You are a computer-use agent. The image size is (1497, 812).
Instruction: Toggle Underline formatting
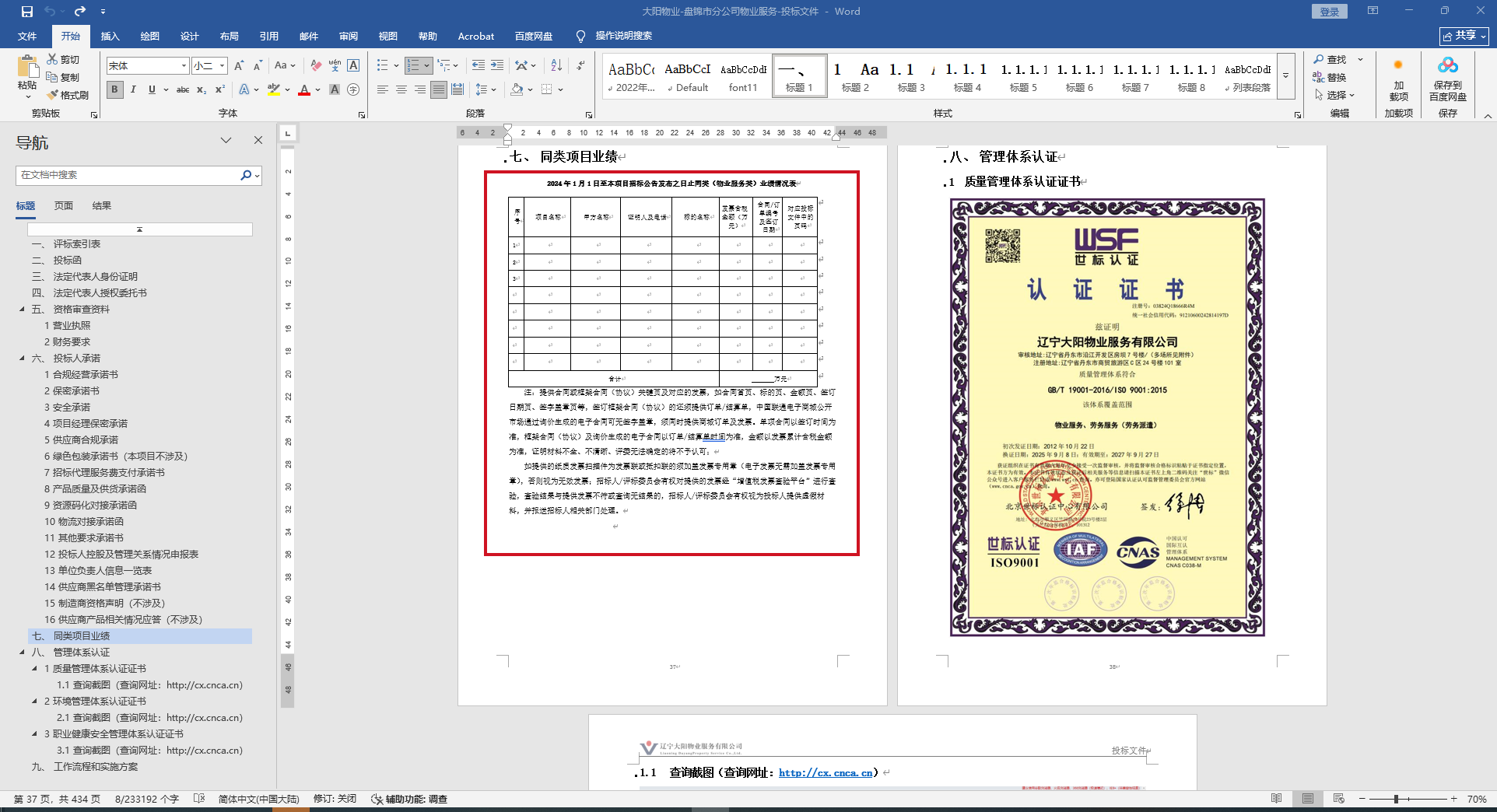click(x=152, y=89)
